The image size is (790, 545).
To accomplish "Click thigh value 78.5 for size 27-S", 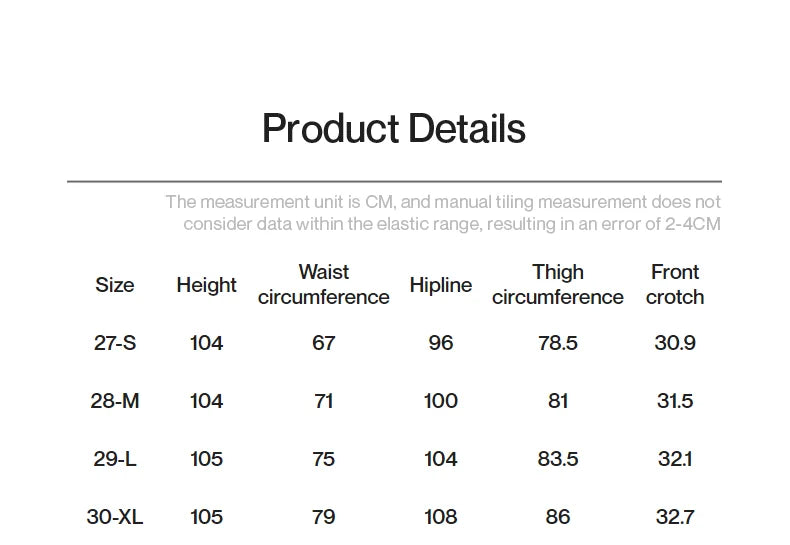I will tap(557, 343).
